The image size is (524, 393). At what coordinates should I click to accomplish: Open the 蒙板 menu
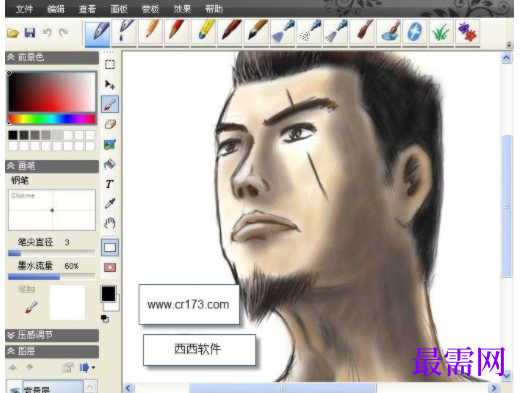tap(150, 9)
